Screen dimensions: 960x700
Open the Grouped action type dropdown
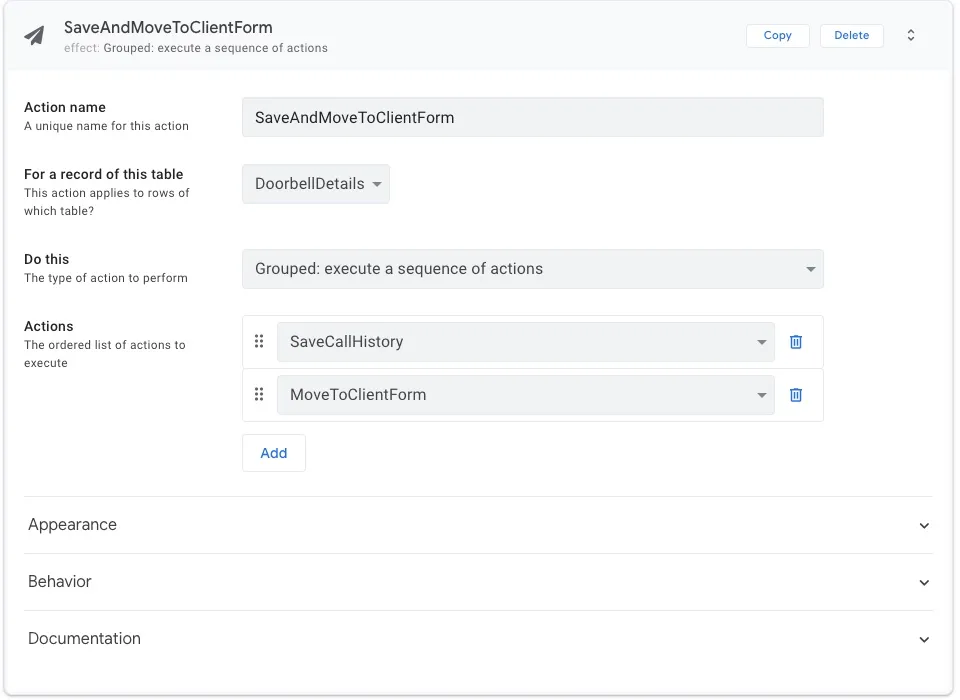532,269
